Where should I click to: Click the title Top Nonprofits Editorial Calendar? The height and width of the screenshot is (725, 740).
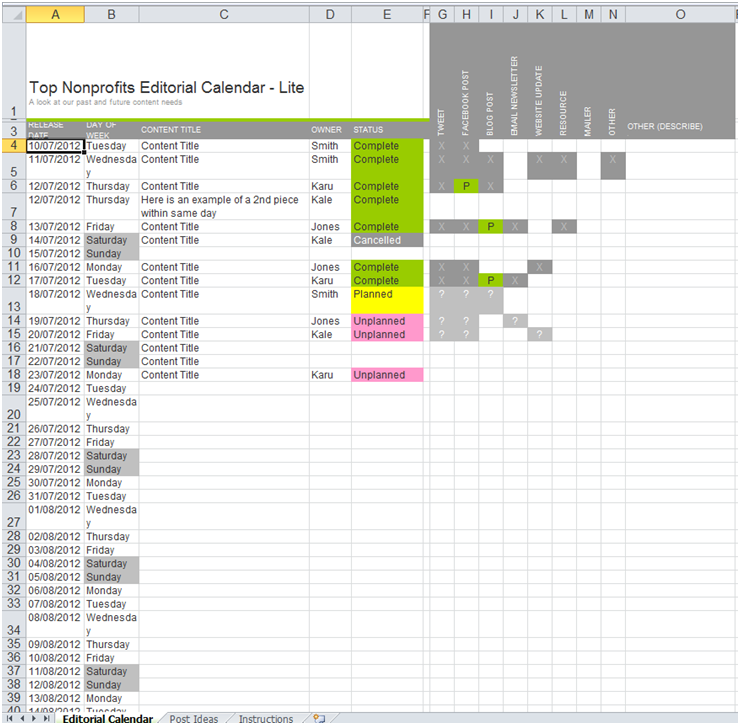pyautogui.click(x=167, y=87)
